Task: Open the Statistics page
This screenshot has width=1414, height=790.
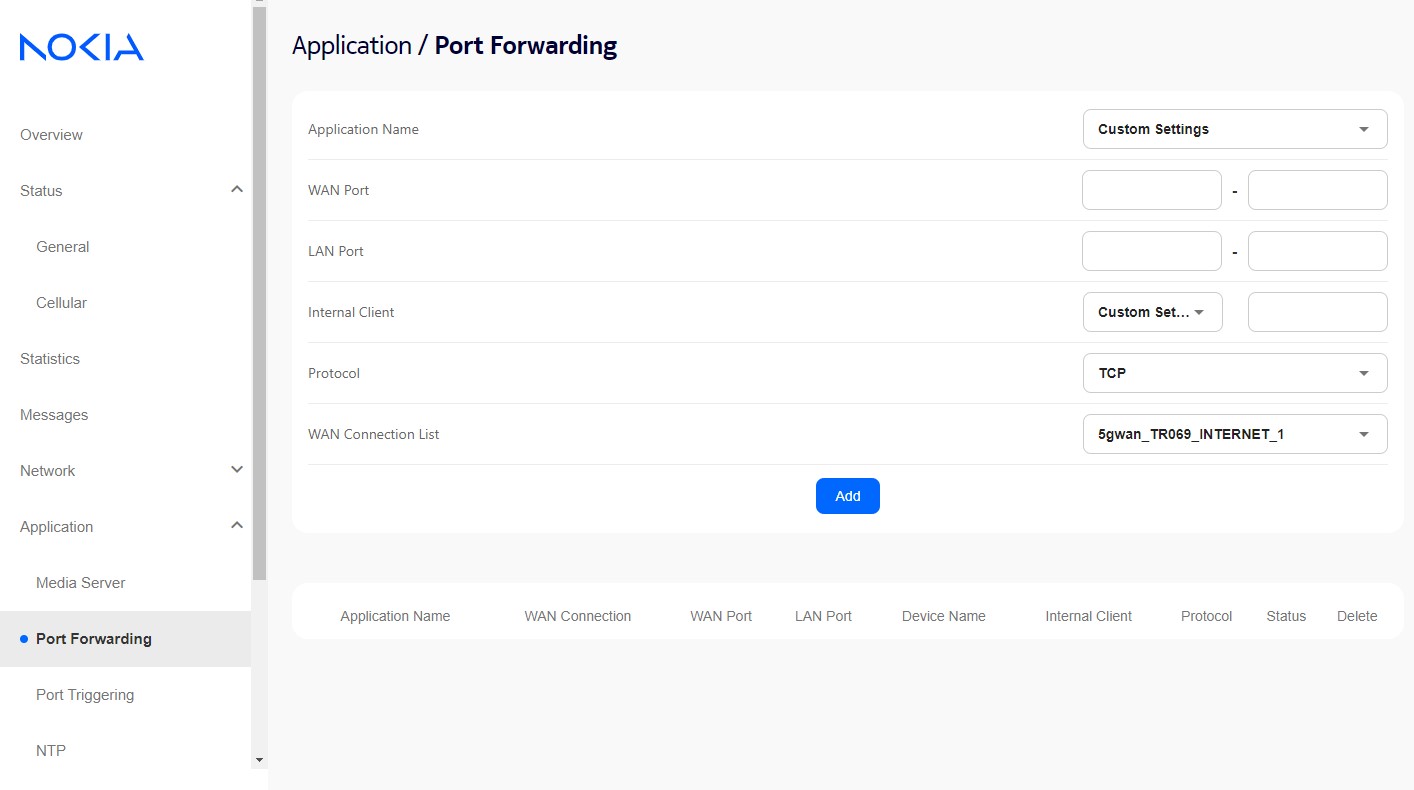Action: tap(50, 359)
